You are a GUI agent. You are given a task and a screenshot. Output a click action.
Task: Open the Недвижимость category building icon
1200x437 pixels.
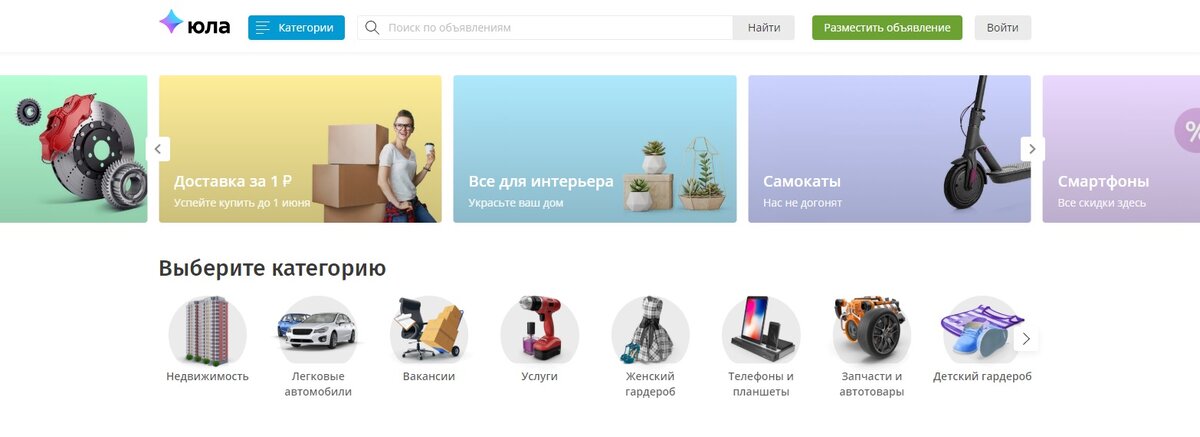(x=207, y=330)
